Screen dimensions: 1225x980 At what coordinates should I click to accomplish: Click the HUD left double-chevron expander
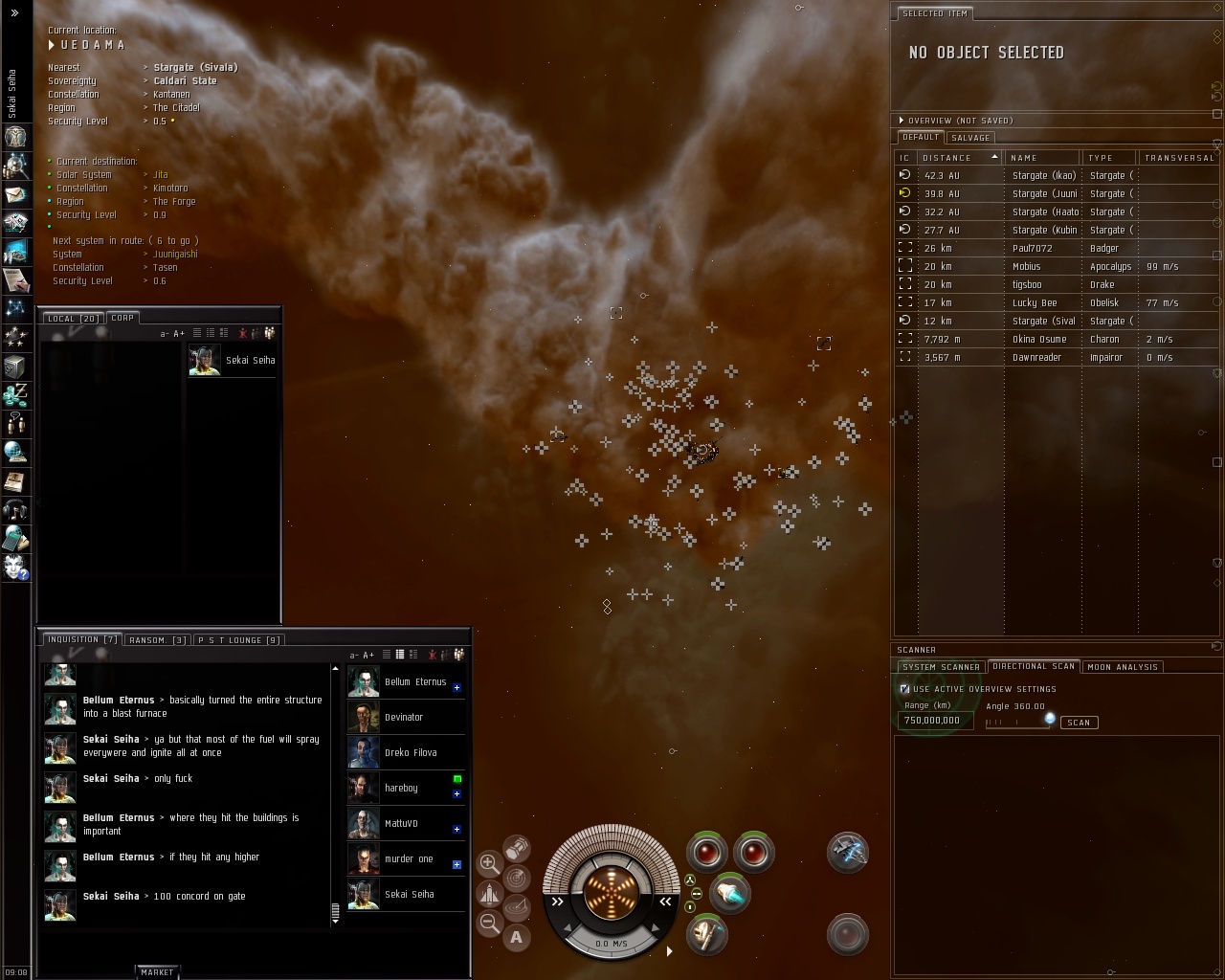[558, 902]
